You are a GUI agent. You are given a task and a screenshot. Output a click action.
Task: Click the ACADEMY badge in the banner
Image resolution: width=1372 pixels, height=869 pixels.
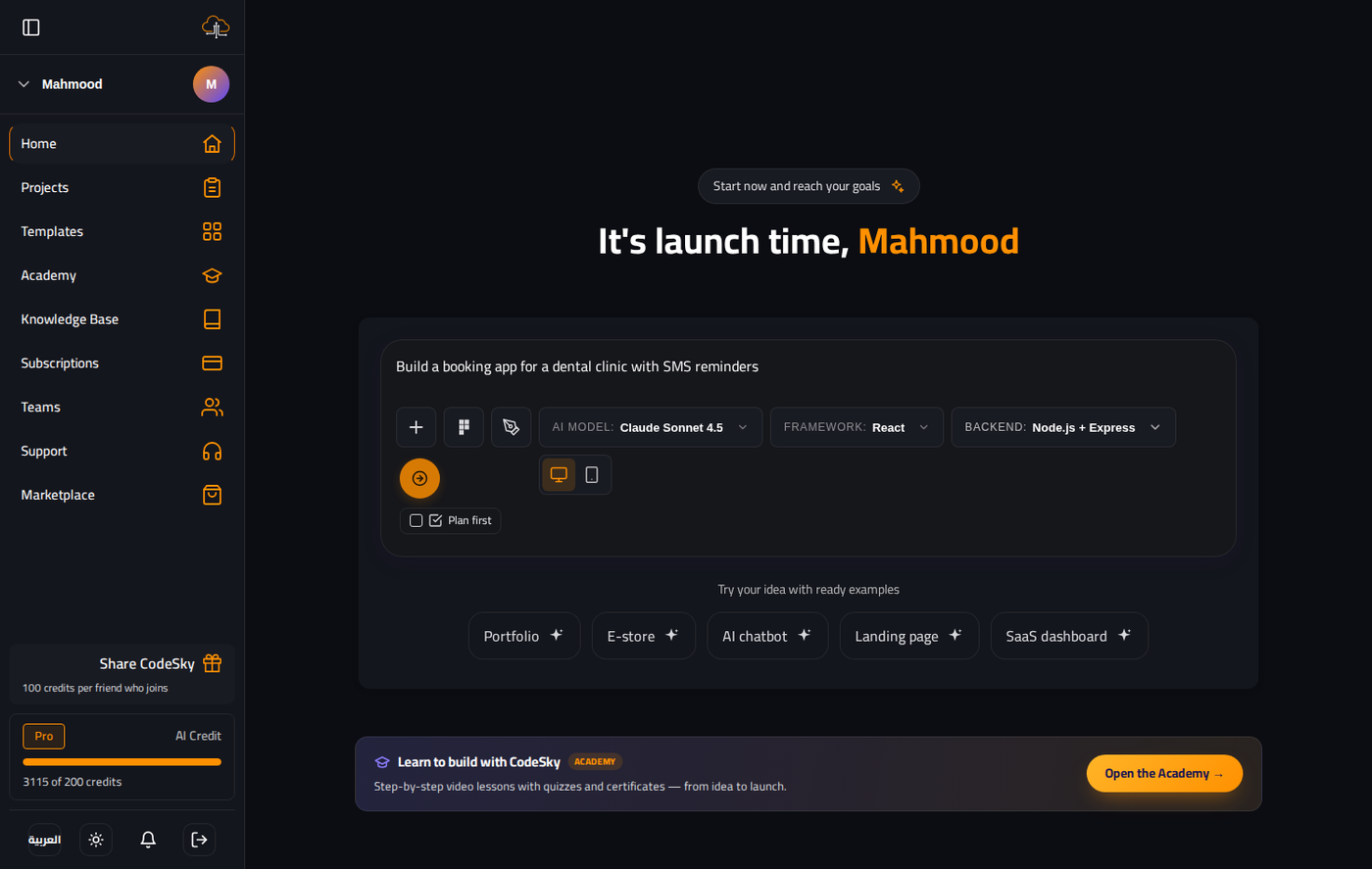coord(595,761)
